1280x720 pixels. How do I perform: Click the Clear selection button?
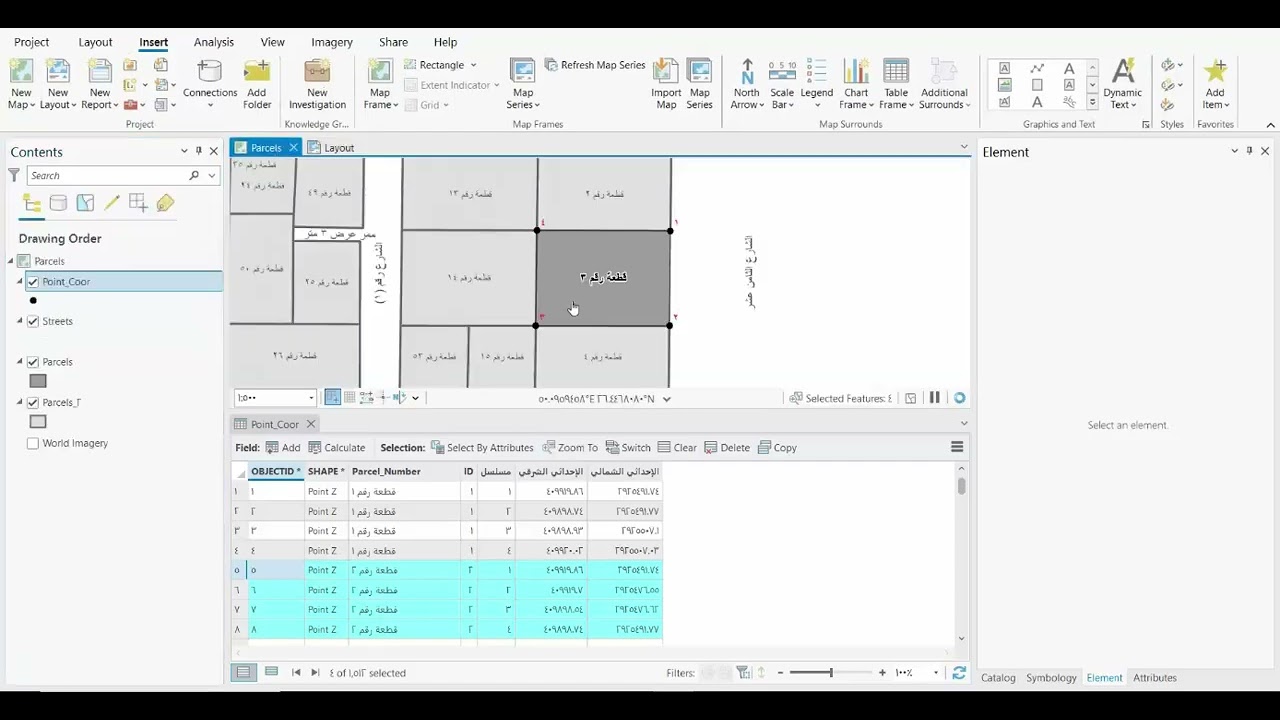[x=677, y=448]
